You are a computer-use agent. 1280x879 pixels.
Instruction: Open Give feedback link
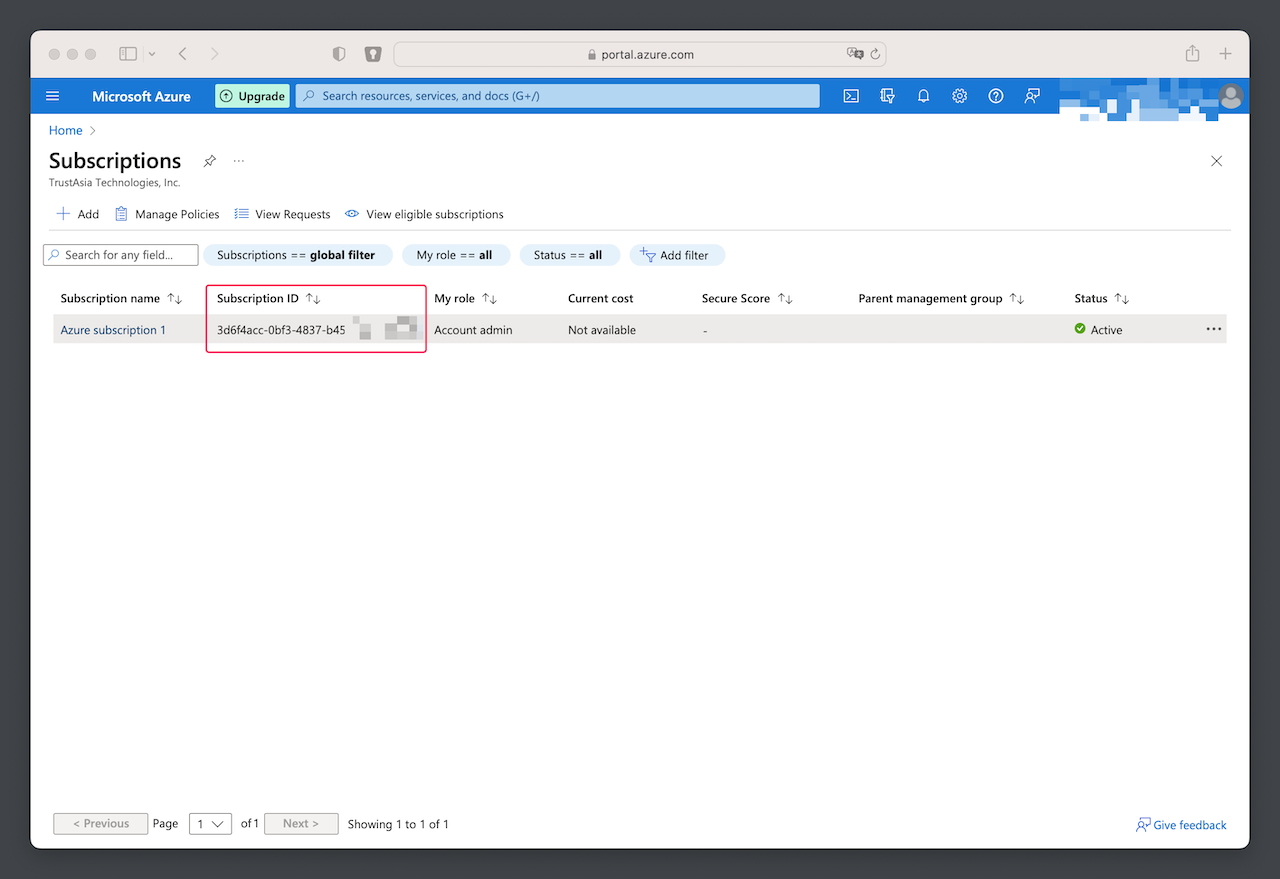[1181, 825]
